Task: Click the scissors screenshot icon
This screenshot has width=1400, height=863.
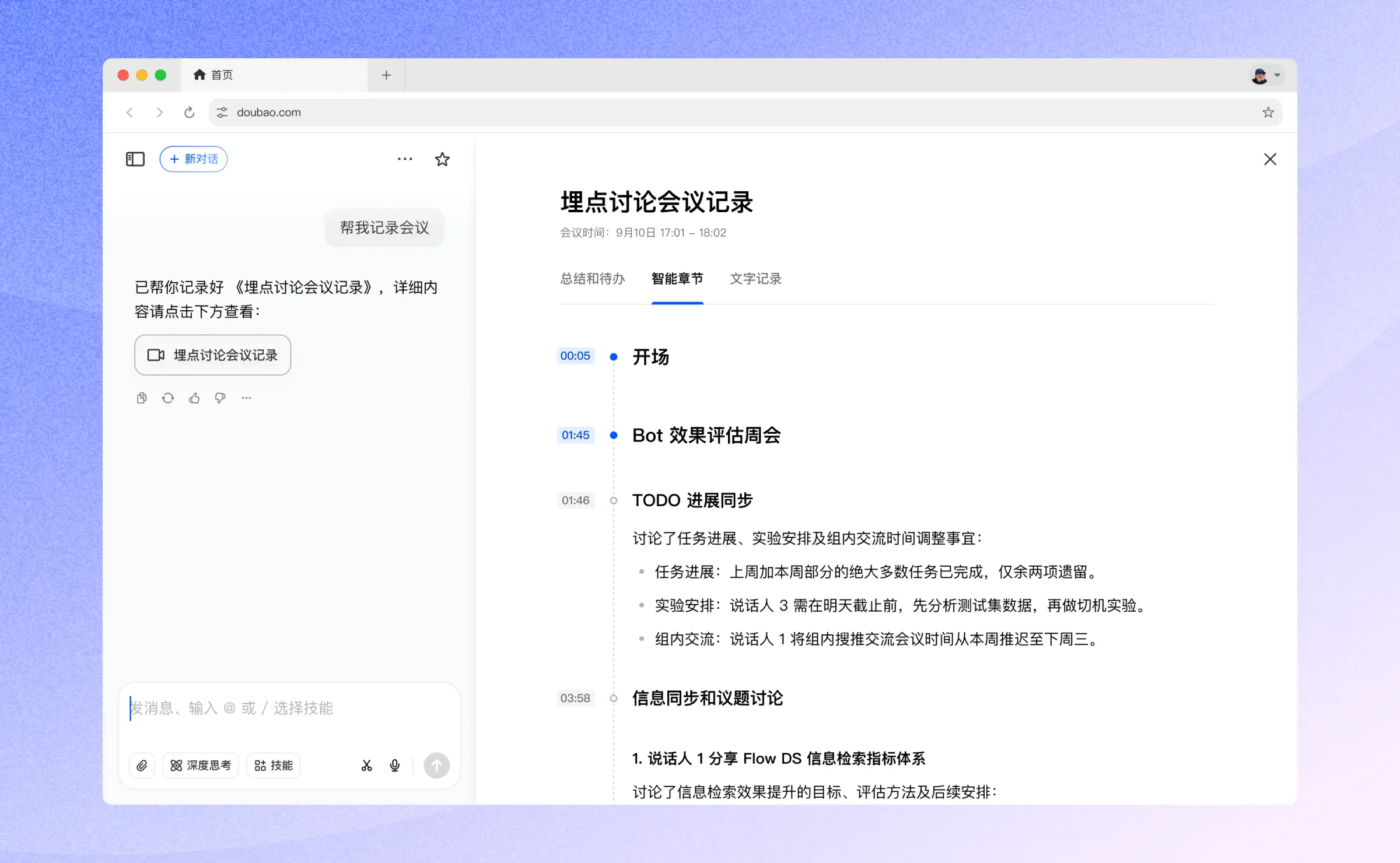Action: pyautogui.click(x=366, y=766)
